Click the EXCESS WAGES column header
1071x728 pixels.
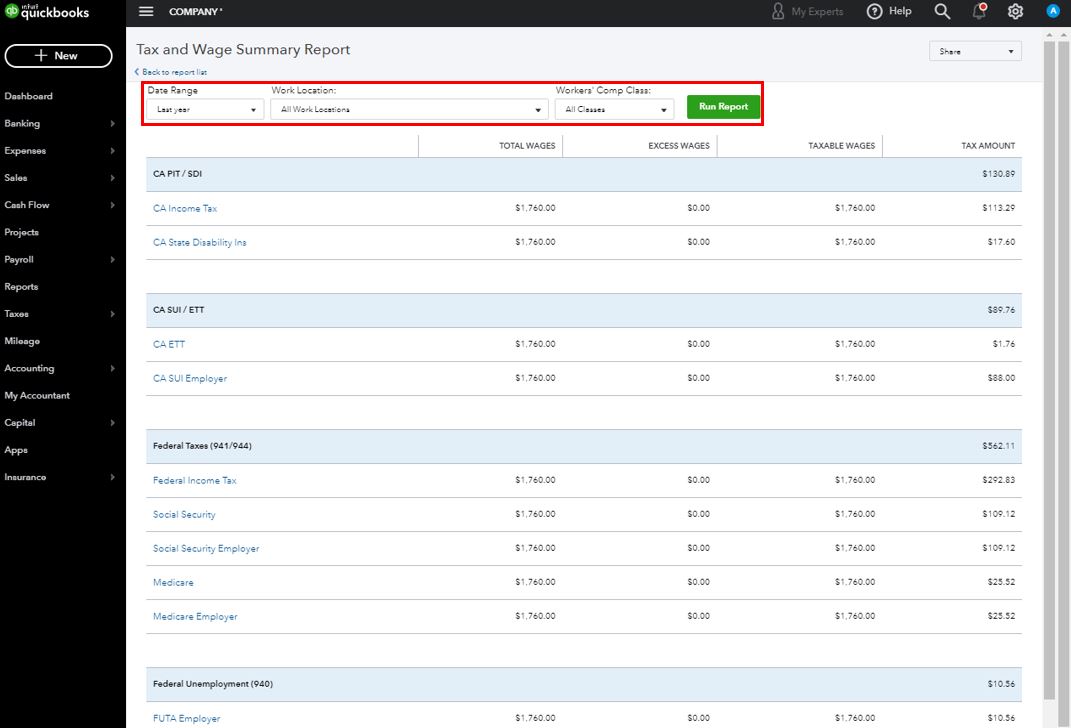coord(678,145)
